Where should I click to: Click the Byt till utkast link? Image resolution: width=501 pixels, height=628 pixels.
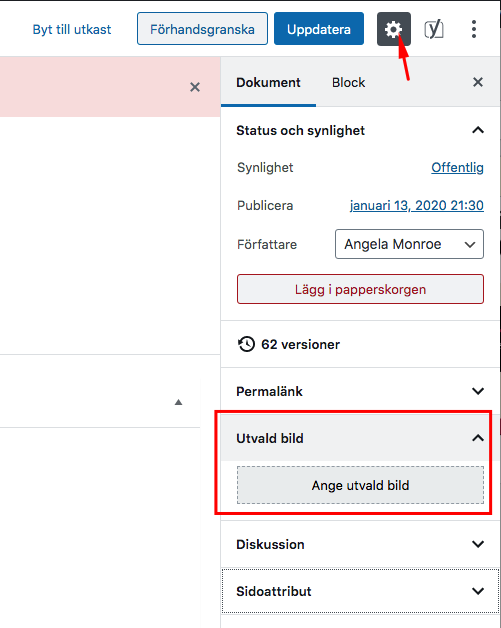pyautogui.click(x=72, y=29)
